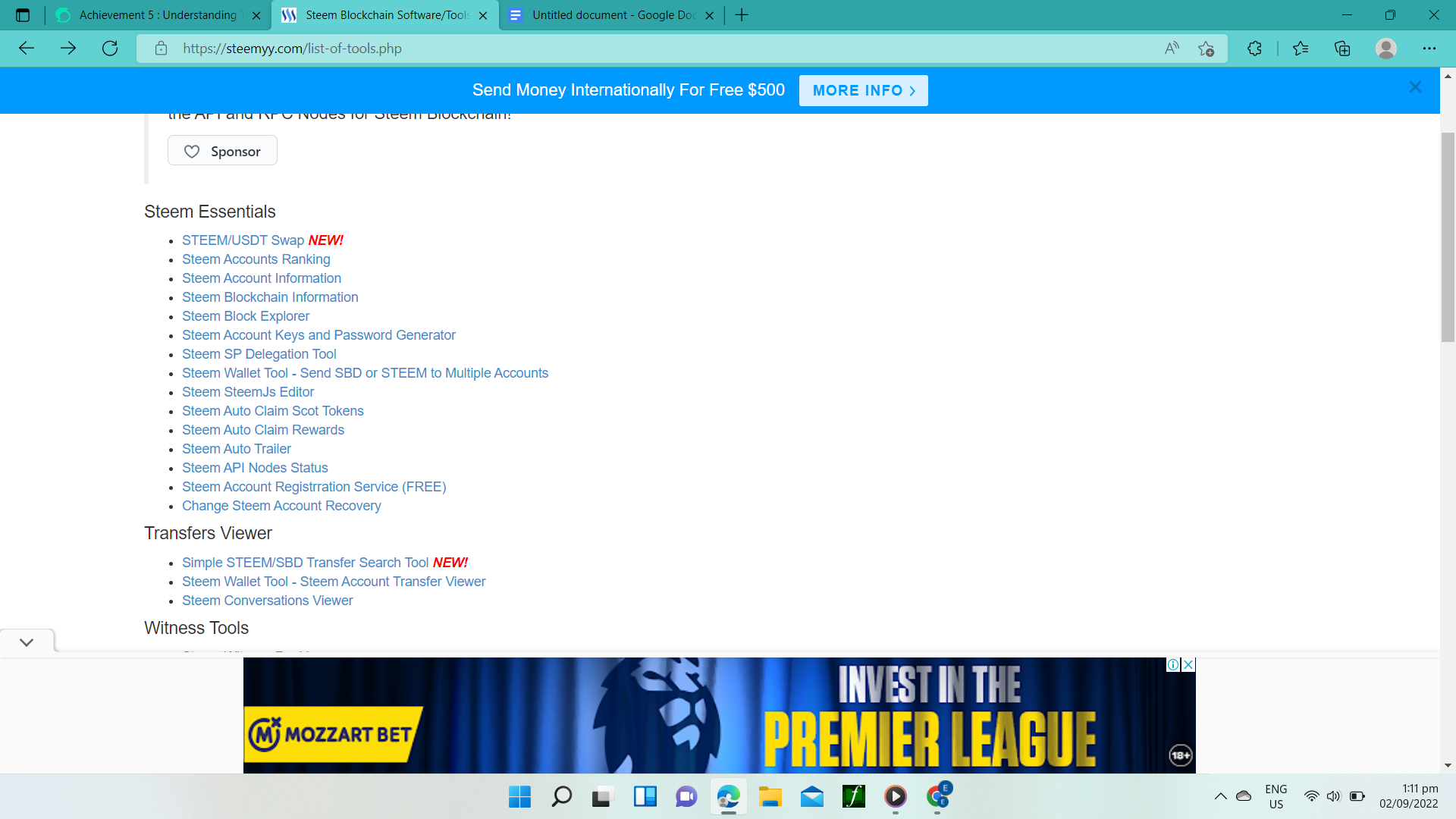1456x819 pixels.
Task: Reload the steemyy page
Action: coord(110,49)
